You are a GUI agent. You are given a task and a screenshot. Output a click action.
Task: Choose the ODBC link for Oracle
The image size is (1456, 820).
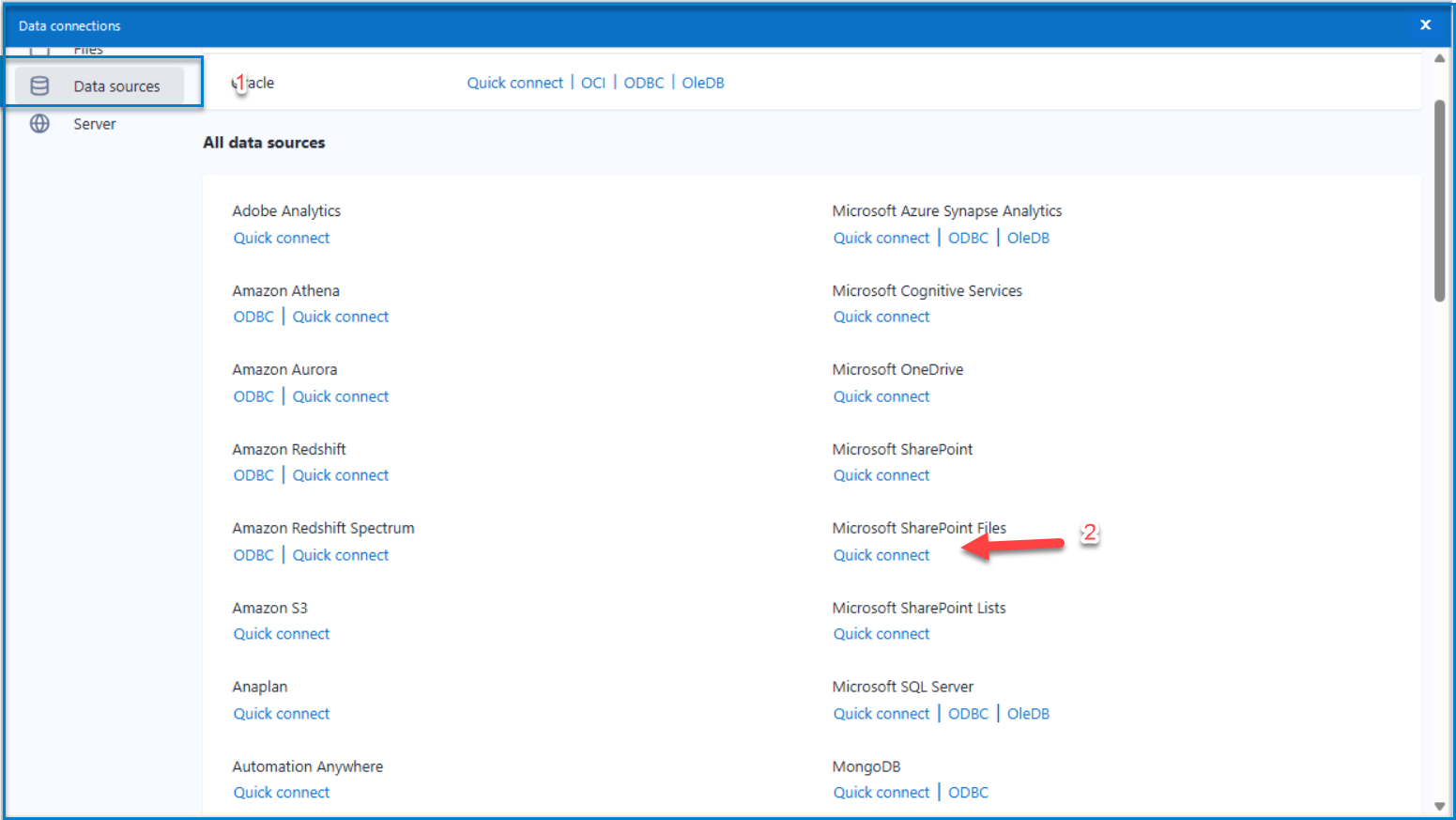pyautogui.click(x=644, y=83)
